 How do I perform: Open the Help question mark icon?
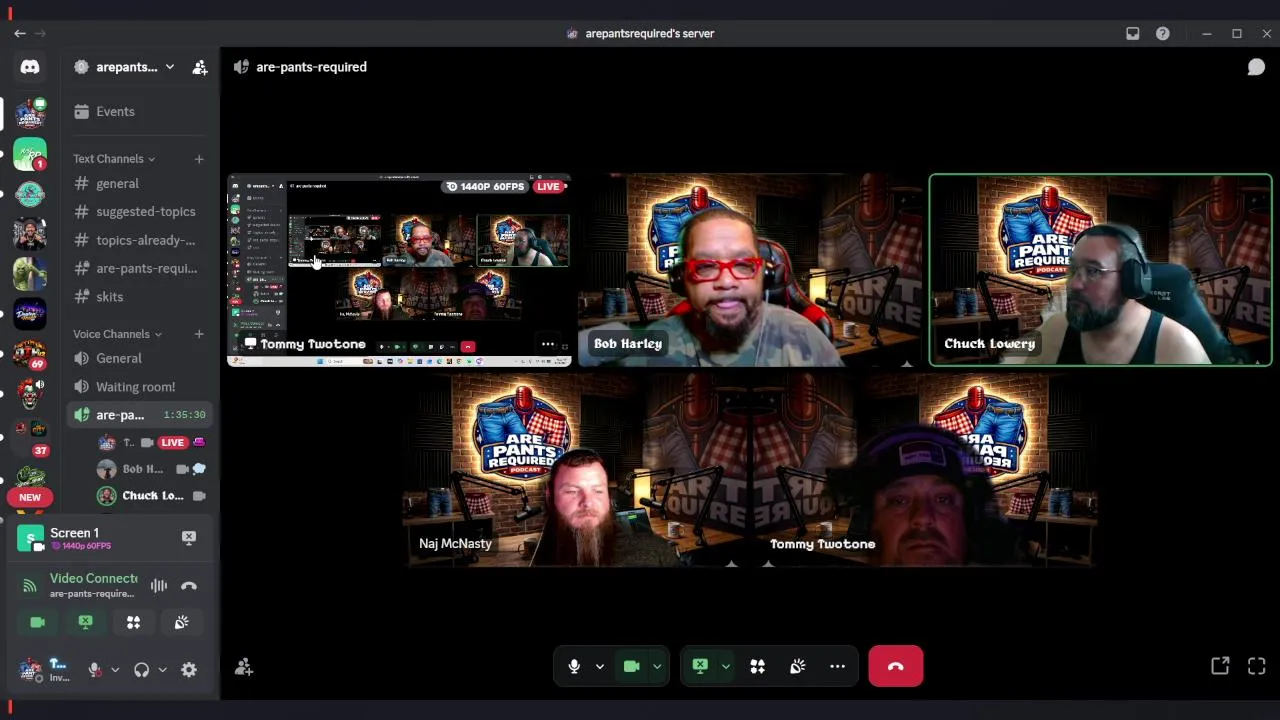click(1163, 33)
